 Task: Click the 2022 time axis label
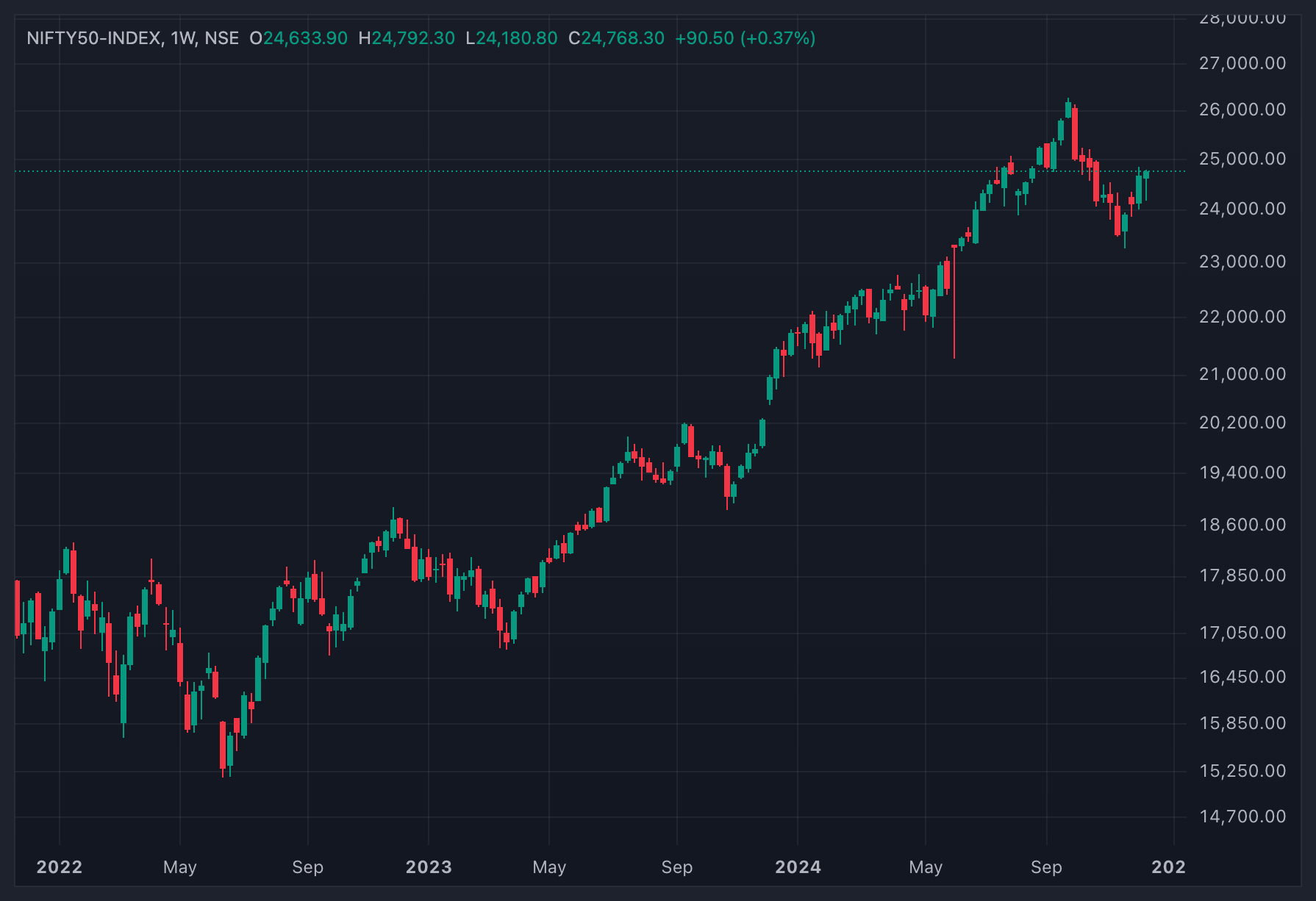60,867
